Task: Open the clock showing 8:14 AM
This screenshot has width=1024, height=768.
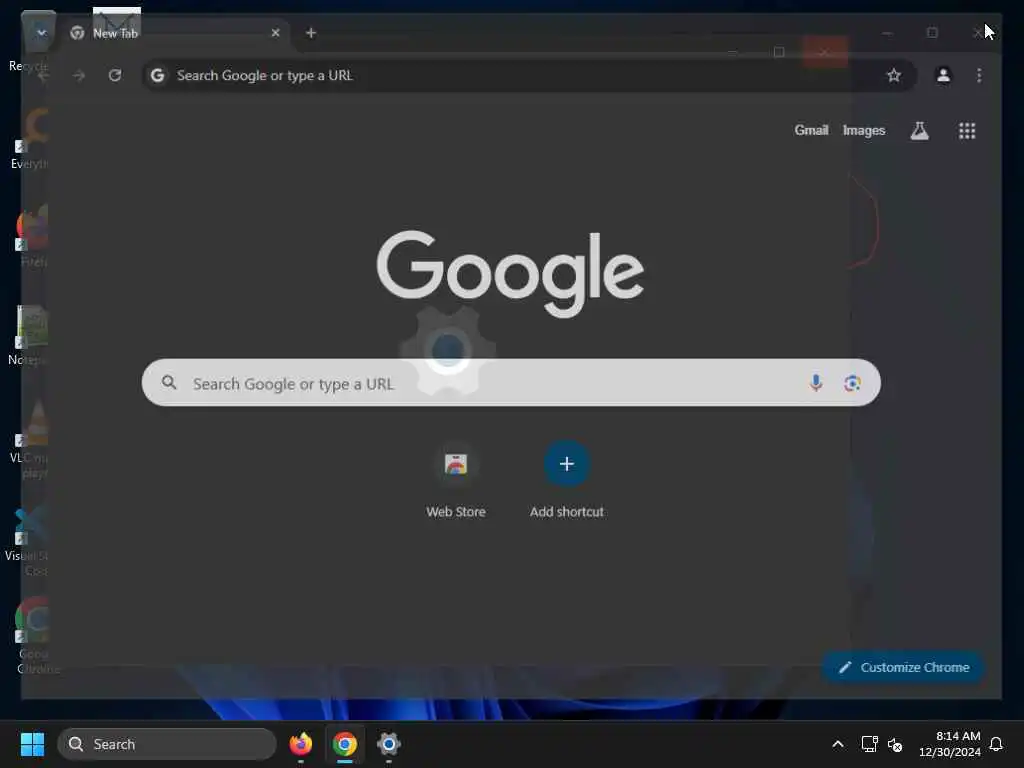Action: coord(949,744)
